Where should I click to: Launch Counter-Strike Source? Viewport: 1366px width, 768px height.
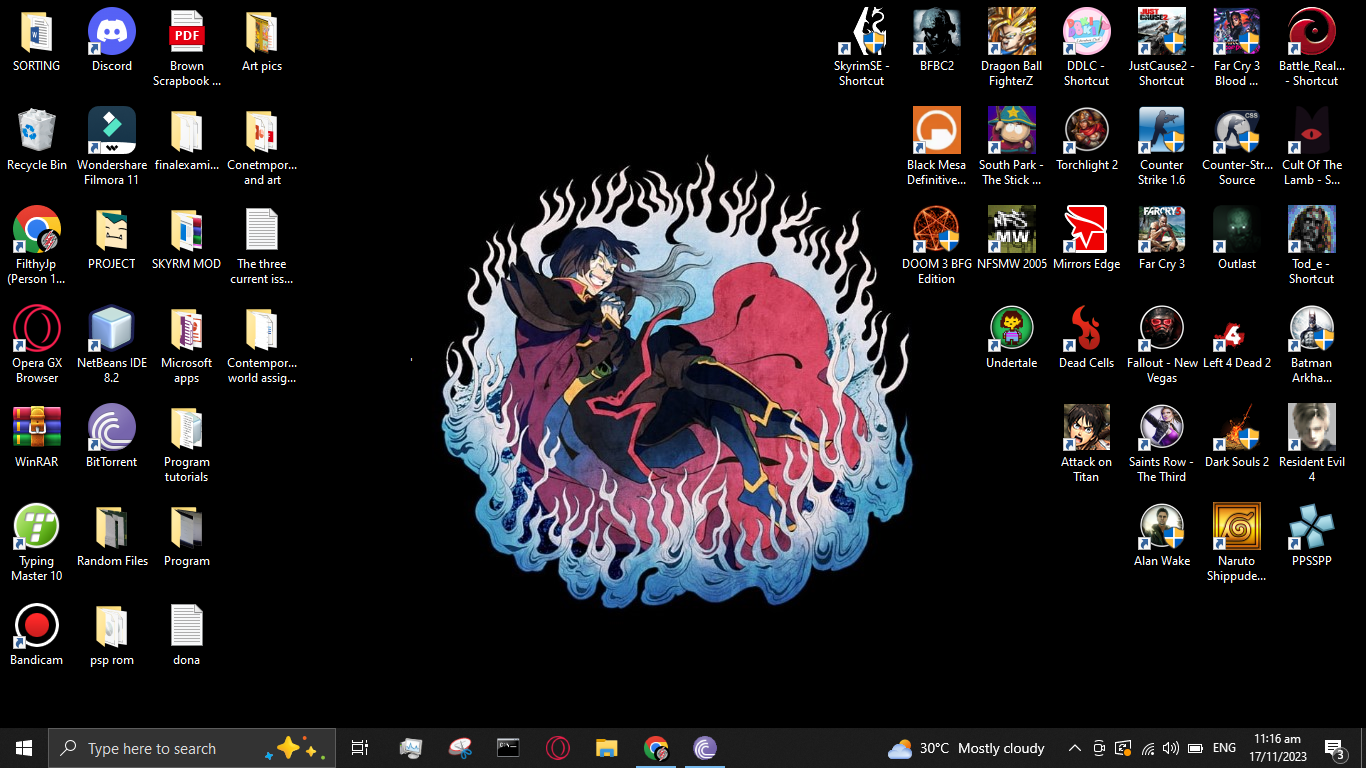pyautogui.click(x=1237, y=146)
